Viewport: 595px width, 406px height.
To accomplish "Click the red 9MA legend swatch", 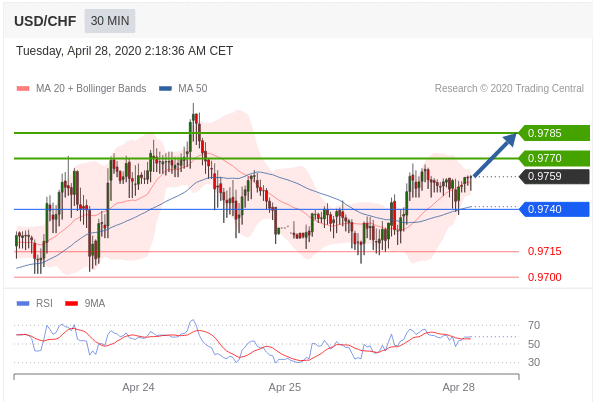I will pyautogui.click(x=71, y=304).
